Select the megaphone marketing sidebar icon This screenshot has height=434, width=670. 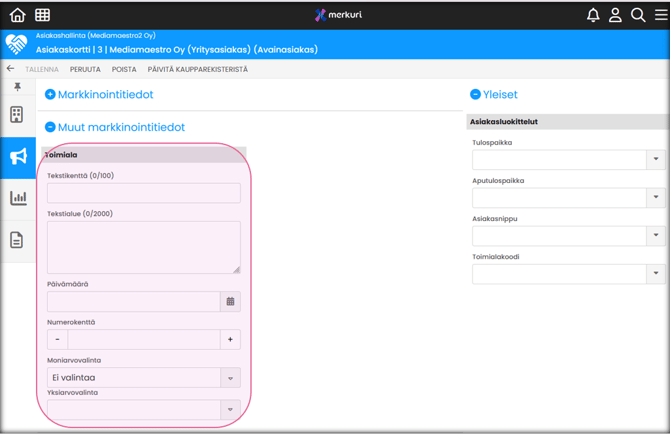18,156
